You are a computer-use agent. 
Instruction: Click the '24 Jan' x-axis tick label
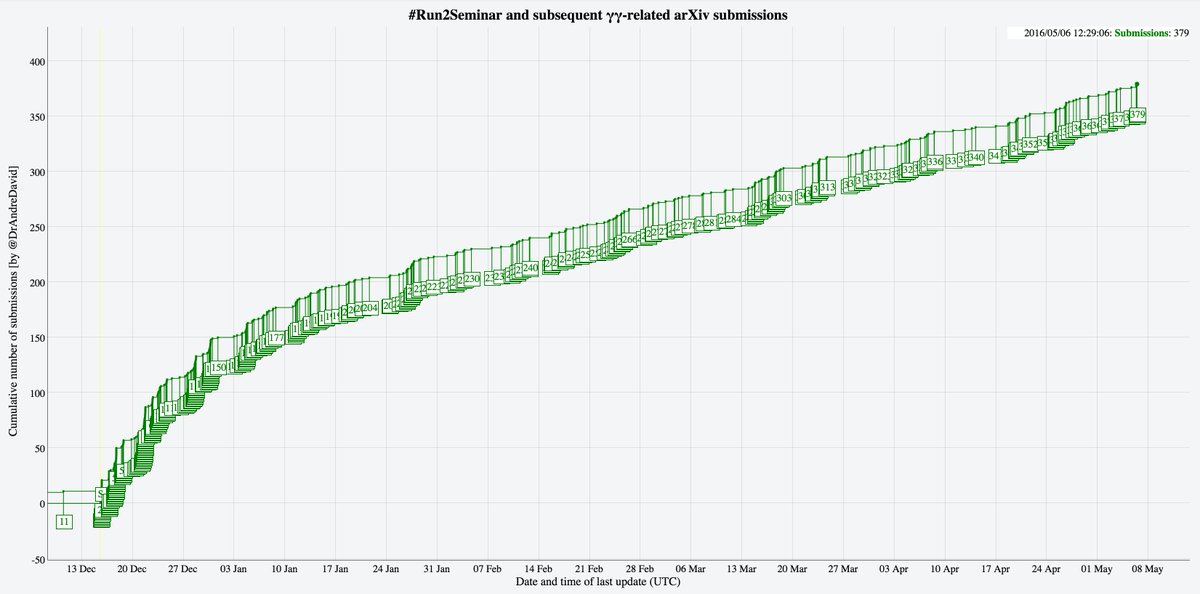coord(386,569)
